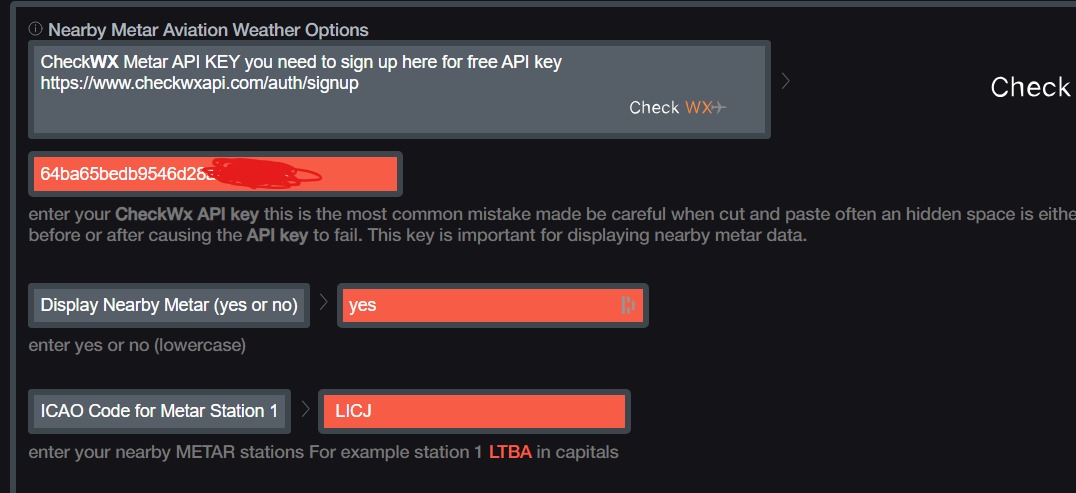Click the LICJ station code field

pos(474,411)
